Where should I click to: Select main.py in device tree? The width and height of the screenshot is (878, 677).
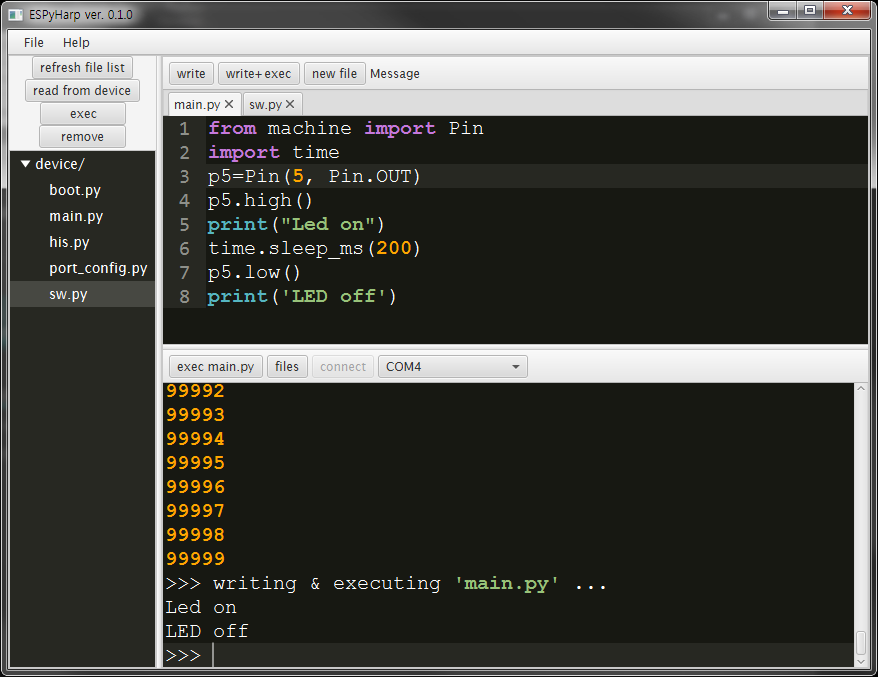coord(82,216)
